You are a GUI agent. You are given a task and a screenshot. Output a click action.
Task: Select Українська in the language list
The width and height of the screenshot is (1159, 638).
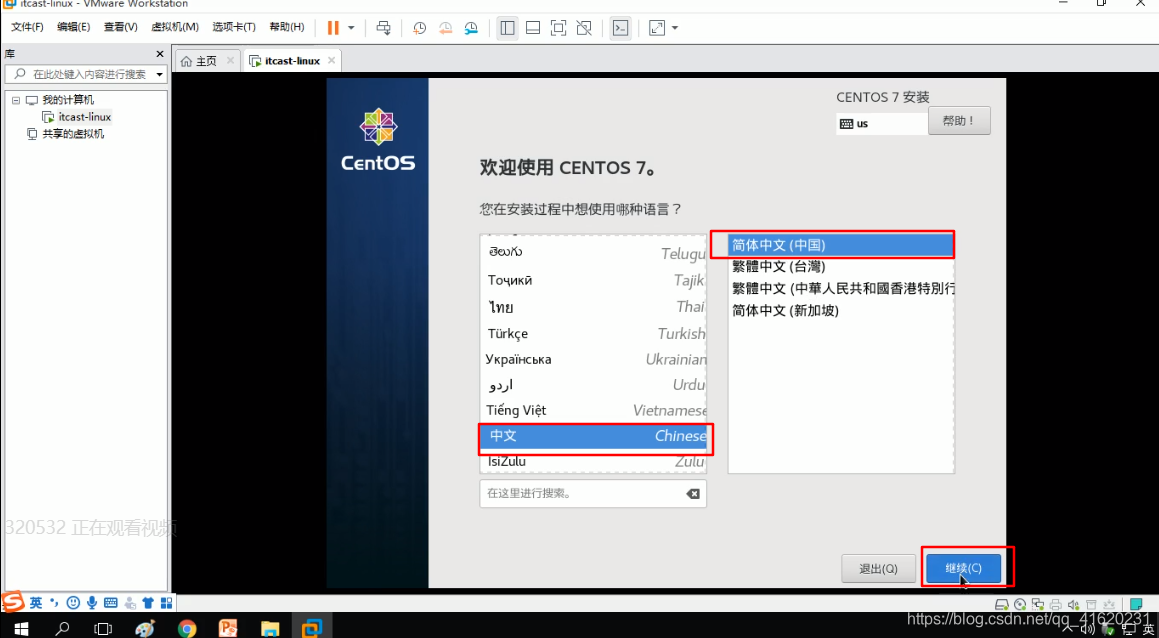point(593,359)
